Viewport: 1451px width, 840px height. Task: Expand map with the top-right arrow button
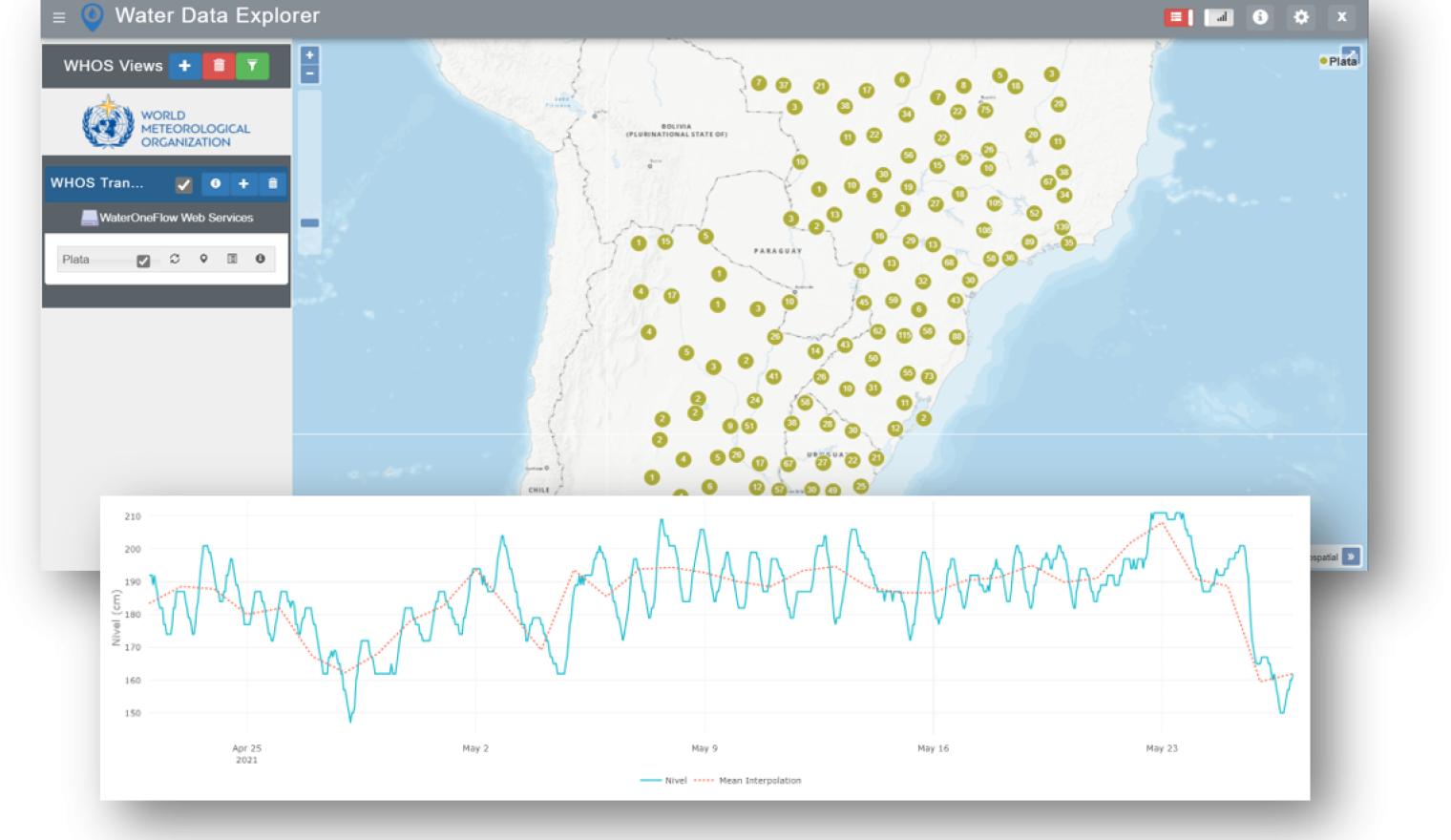click(1349, 53)
